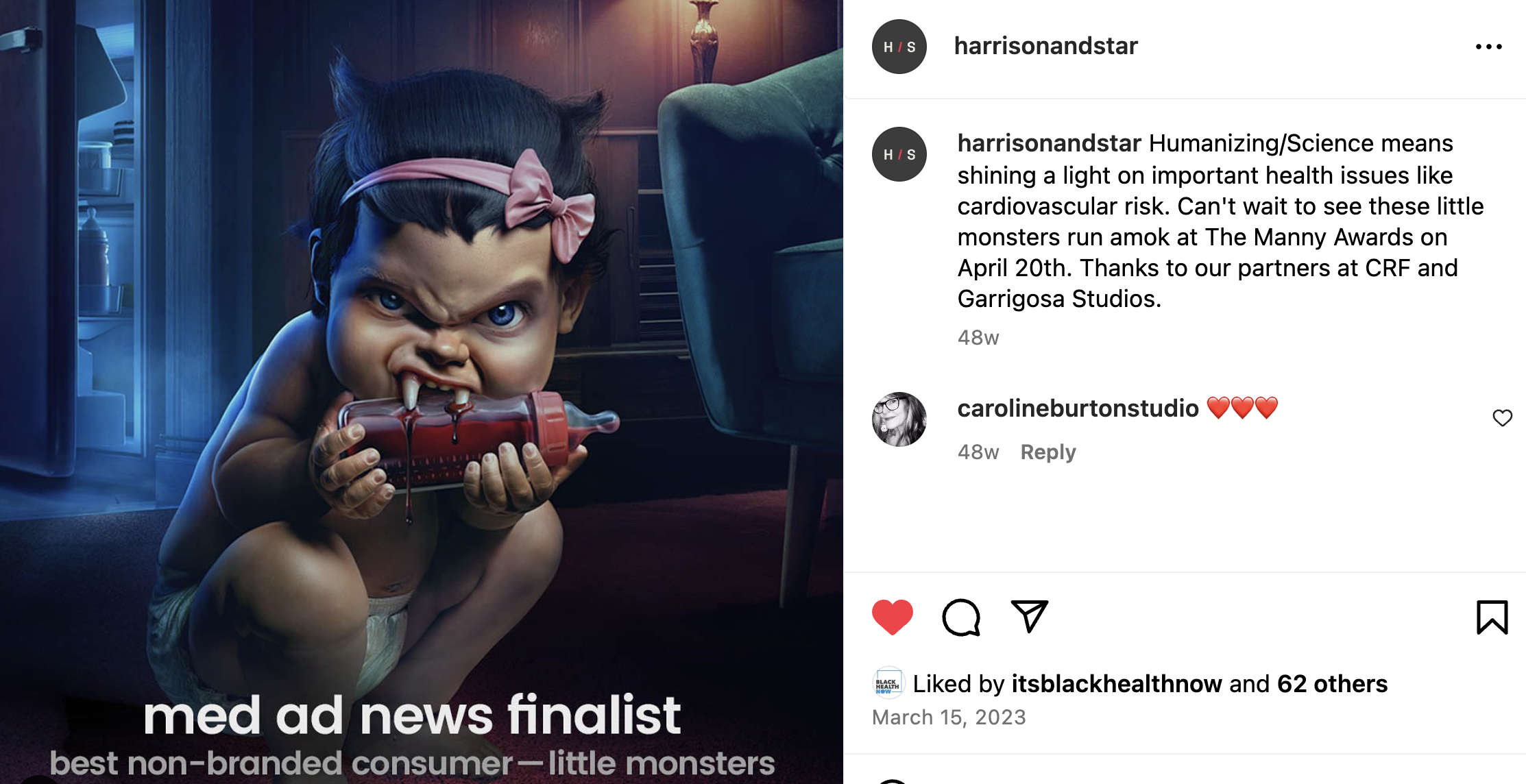Open itsblackhealthnow profile from likes
The image size is (1526, 784).
click(x=1117, y=684)
